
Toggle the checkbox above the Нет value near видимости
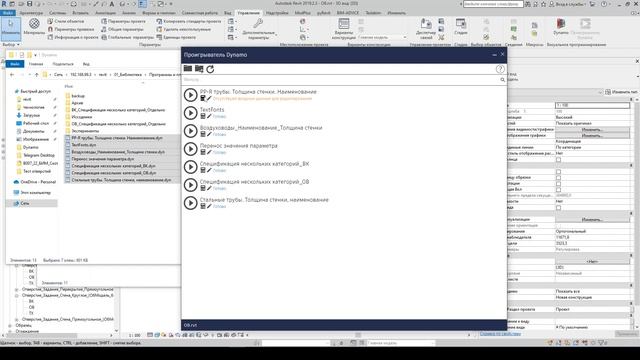pyautogui.click(x=558, y=190)
